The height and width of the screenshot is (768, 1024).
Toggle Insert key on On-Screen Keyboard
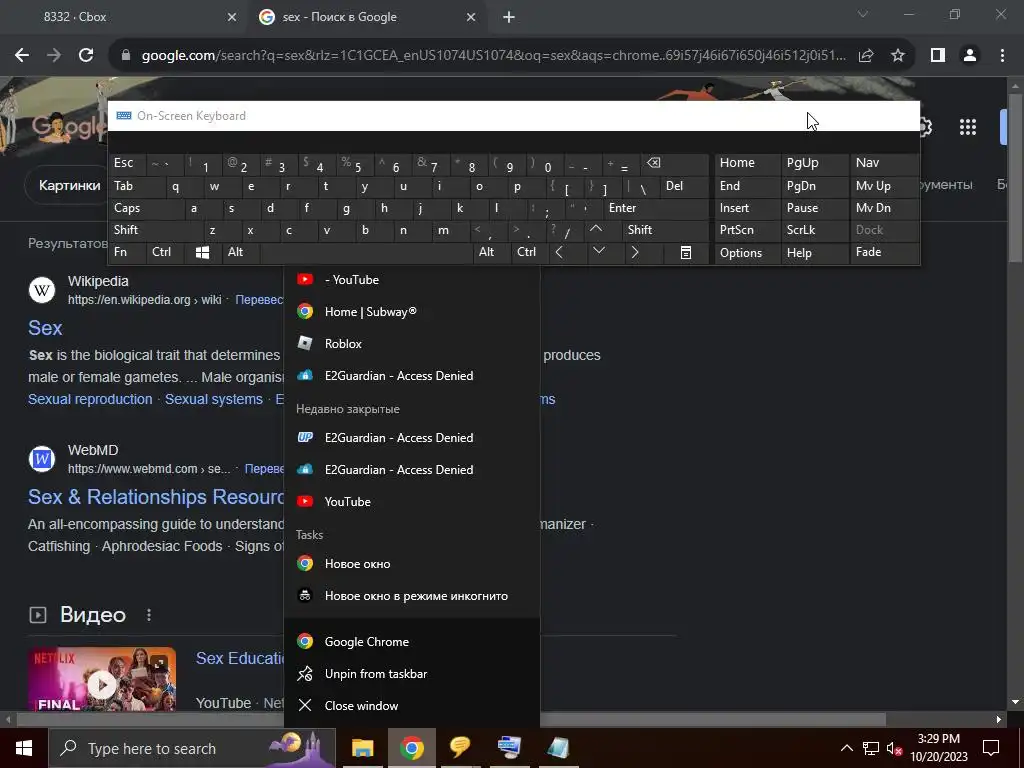pyautogui.click(x=748, y=208)
